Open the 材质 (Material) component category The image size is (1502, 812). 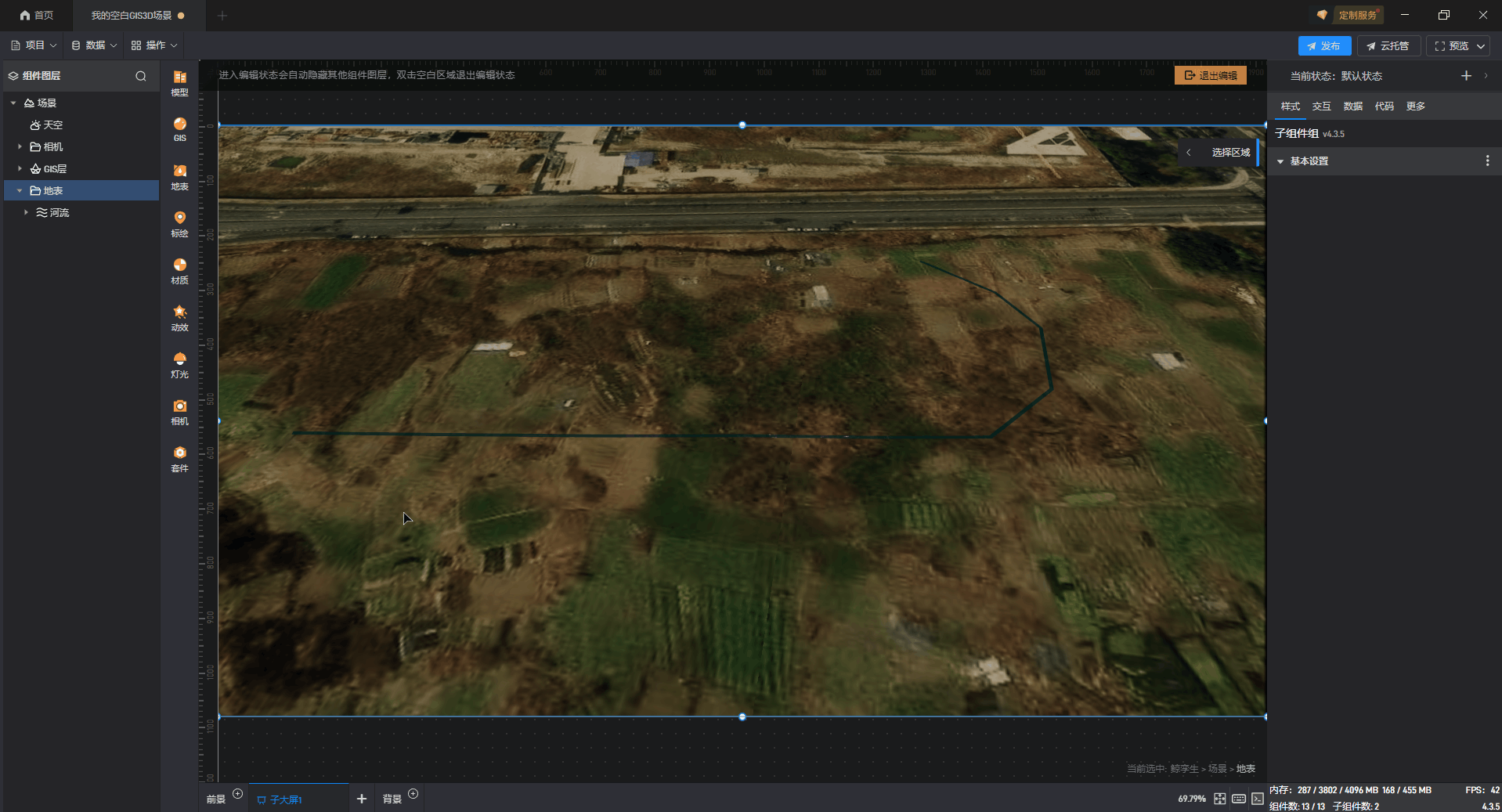[x=179, y=269]
